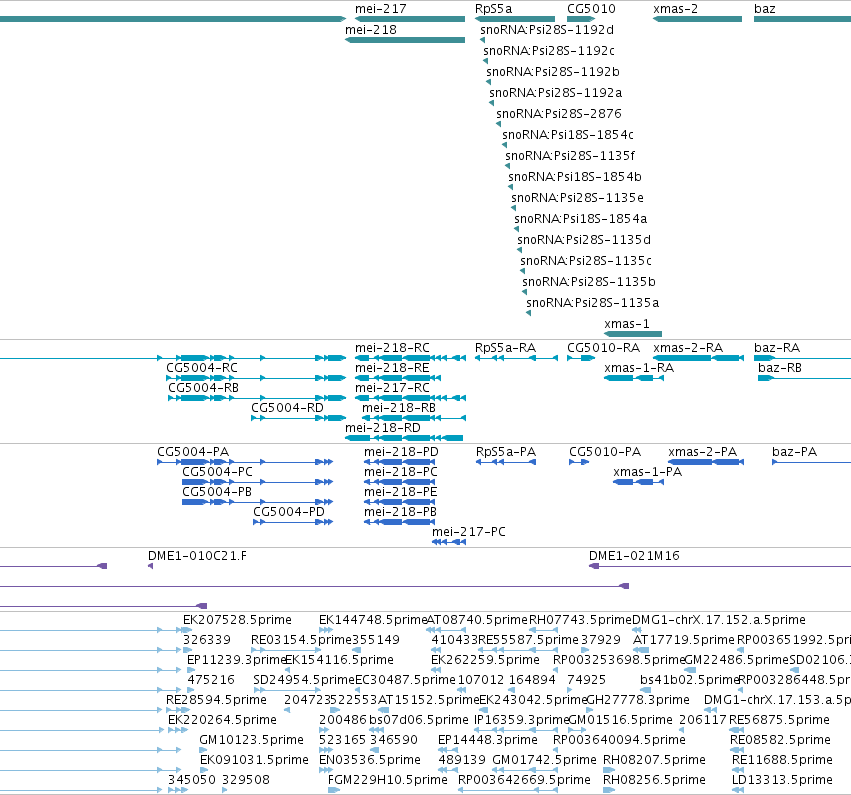
Task: Click the CG5004-PA protein label
Action: tap(193, 452)
